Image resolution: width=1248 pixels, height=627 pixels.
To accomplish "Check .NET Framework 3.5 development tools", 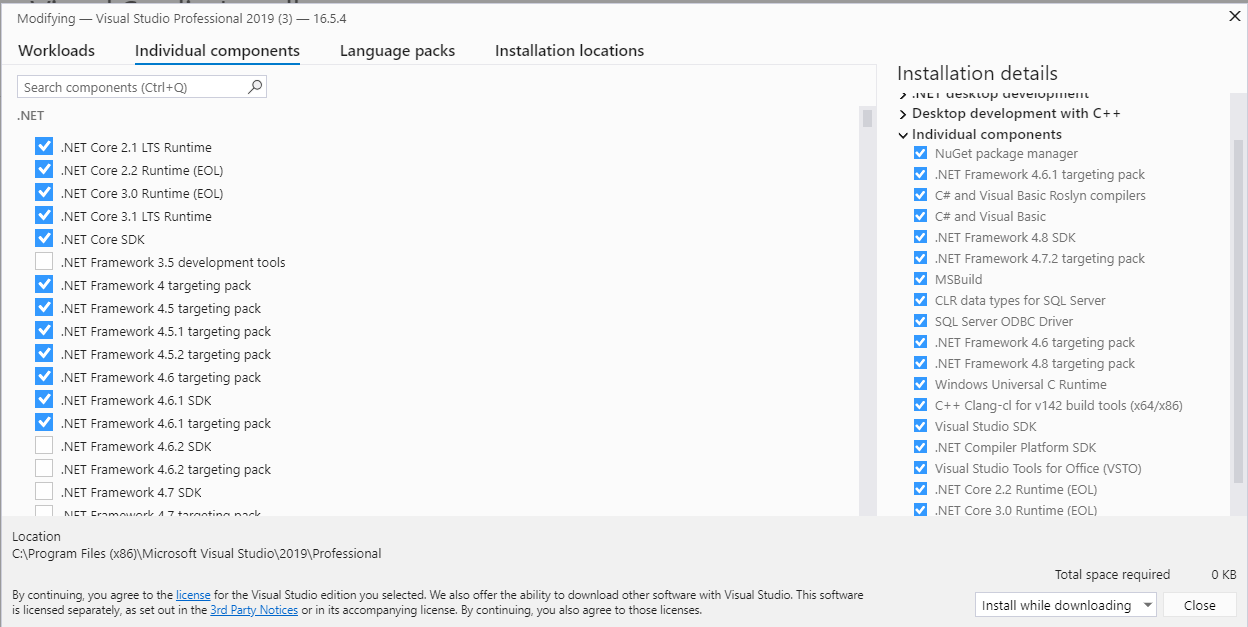I will coord(44,261).
